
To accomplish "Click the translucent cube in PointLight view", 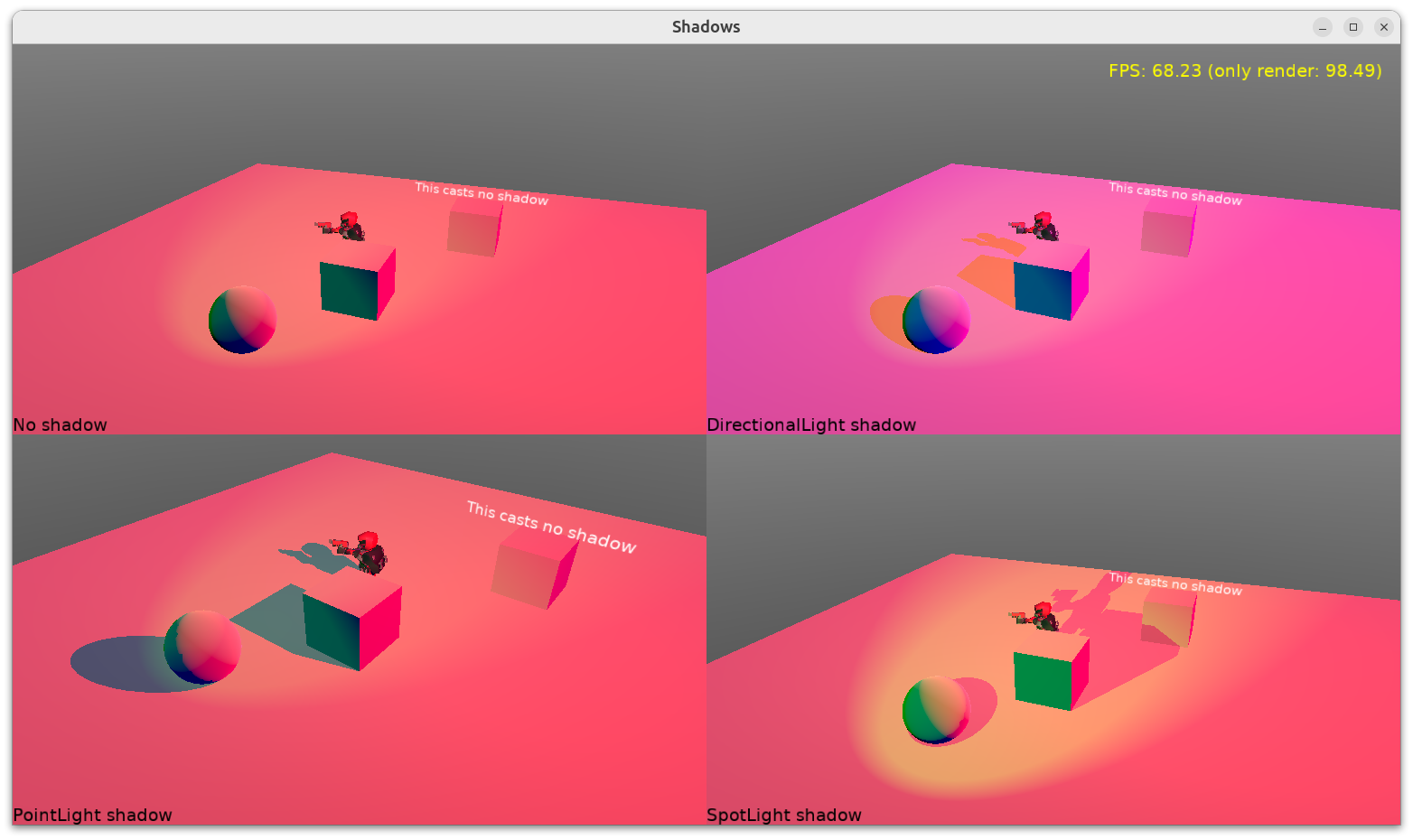I will point(535,569).
